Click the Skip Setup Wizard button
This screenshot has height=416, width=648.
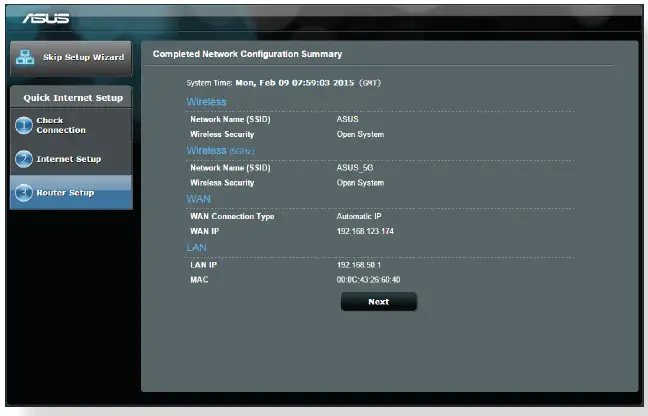click(71, 58)
